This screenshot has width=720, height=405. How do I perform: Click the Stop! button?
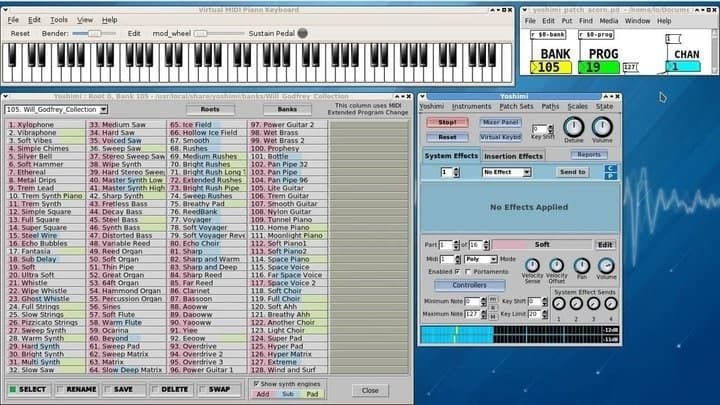(x=447, y=123)
